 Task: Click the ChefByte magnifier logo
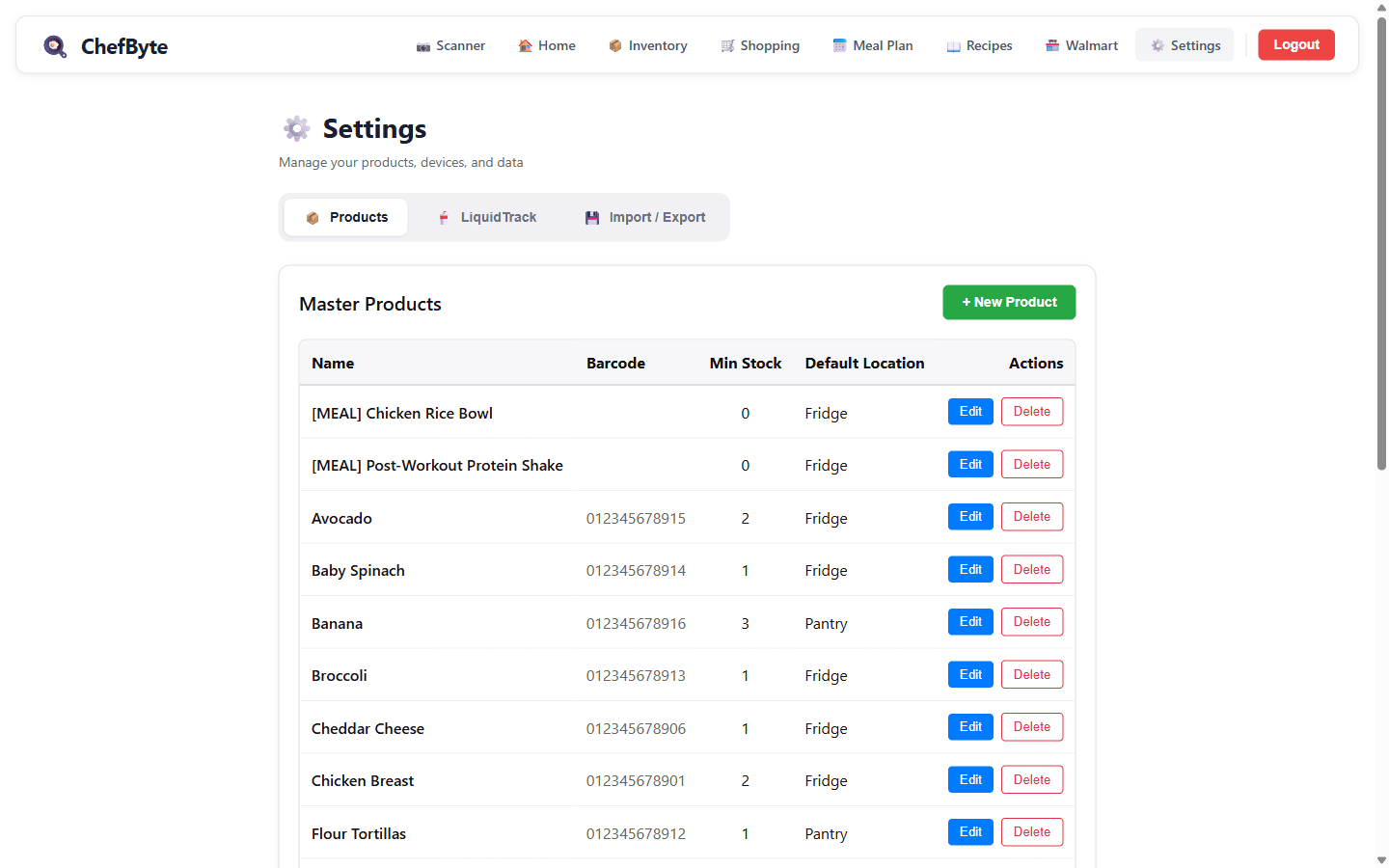(x=55, y=45)
